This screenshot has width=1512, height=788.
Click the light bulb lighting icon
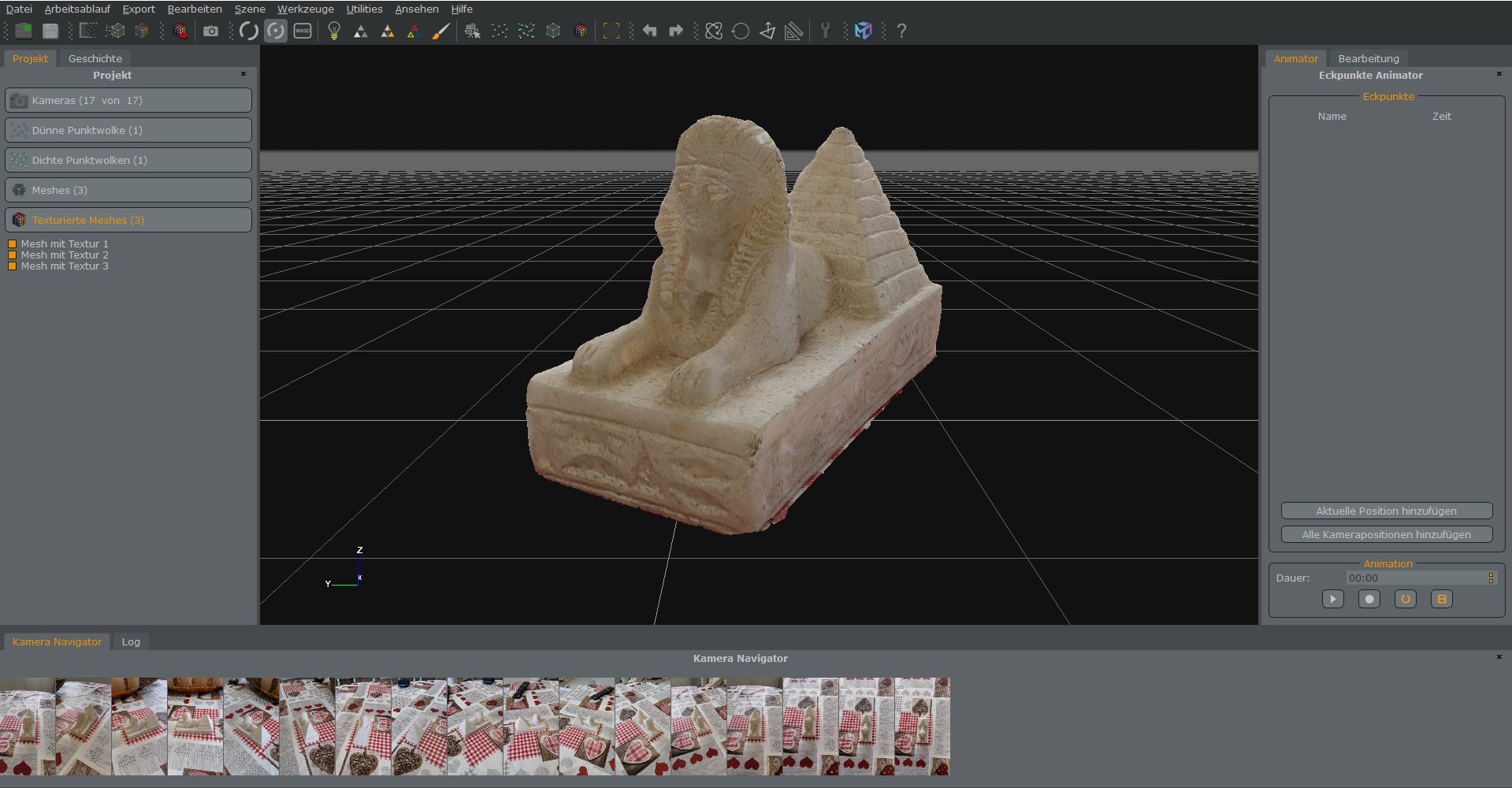(x=334, y=32)
